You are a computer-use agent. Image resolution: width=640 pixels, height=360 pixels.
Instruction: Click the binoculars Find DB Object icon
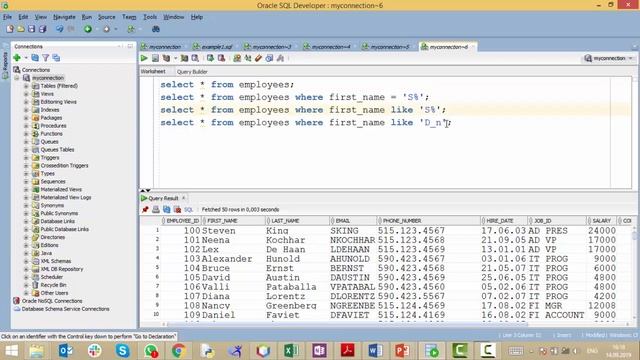click(156, 29)
